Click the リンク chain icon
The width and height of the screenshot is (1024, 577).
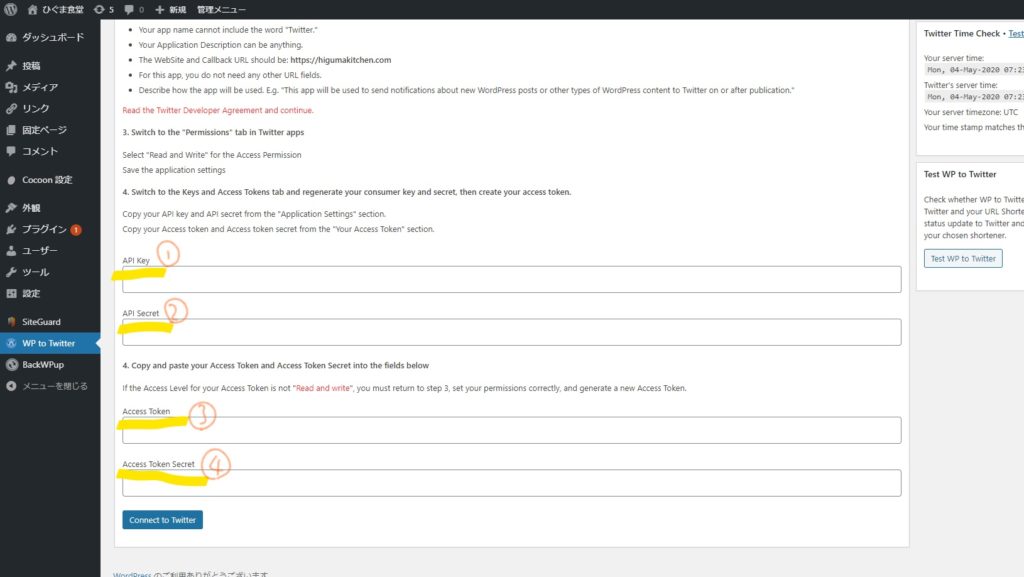[11, 108]
